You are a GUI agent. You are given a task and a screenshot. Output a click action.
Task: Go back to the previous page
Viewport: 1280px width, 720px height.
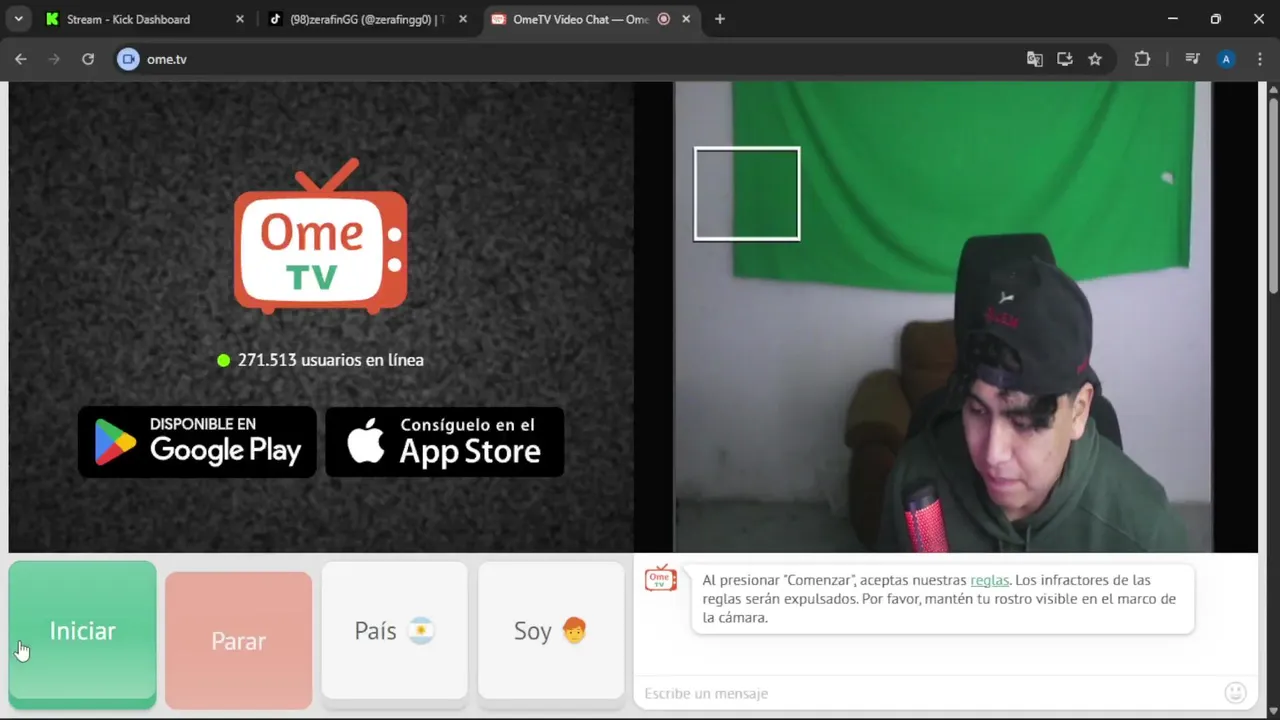[x=21, y=59]
